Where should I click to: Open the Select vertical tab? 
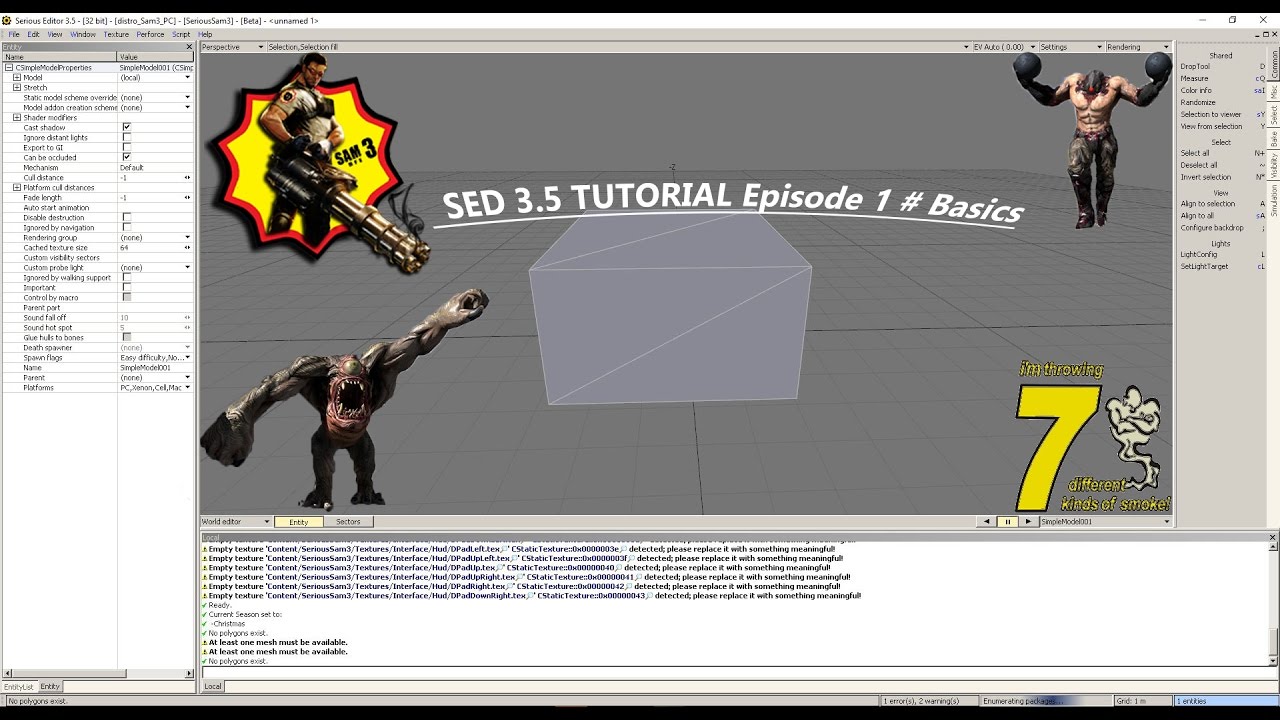coord(1274,114)
